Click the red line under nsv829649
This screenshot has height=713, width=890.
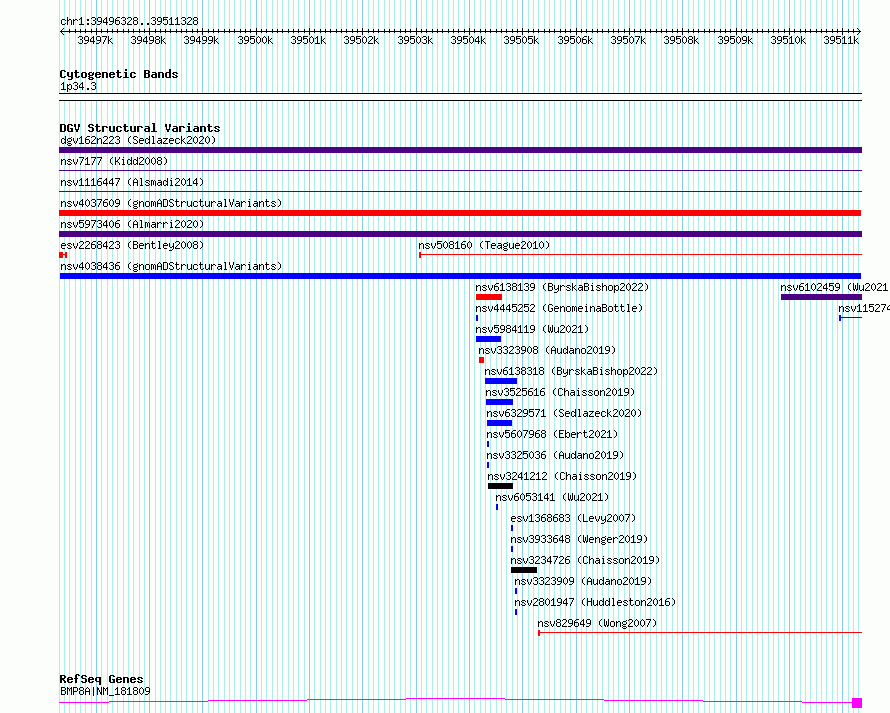click(x=700, y=632)
